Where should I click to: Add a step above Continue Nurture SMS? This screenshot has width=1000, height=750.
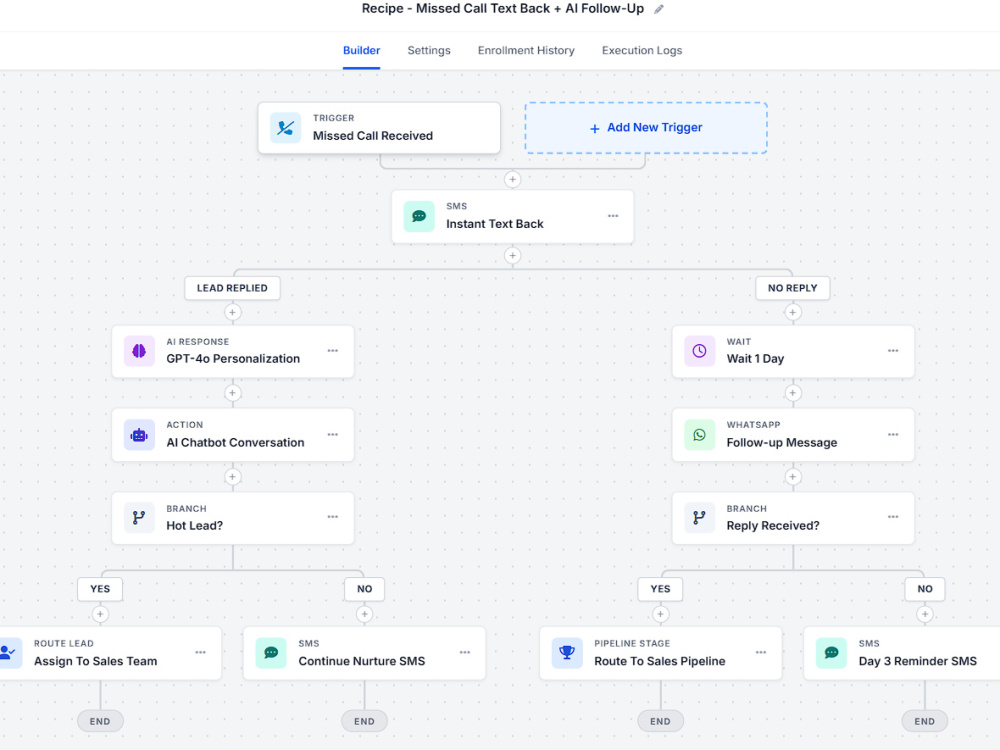tap(364, 614)
